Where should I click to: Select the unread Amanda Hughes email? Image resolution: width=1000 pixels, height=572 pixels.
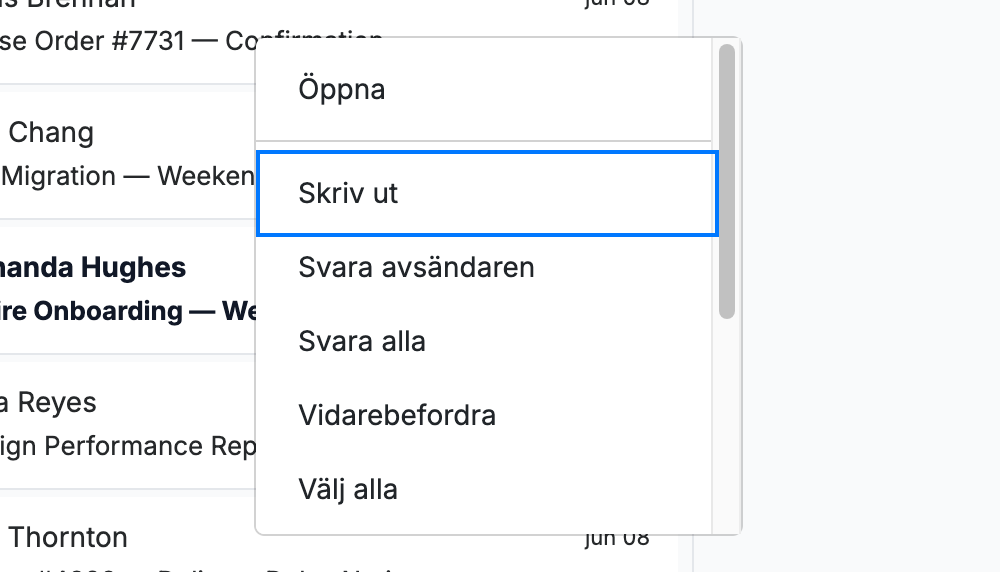pos(92,268)
